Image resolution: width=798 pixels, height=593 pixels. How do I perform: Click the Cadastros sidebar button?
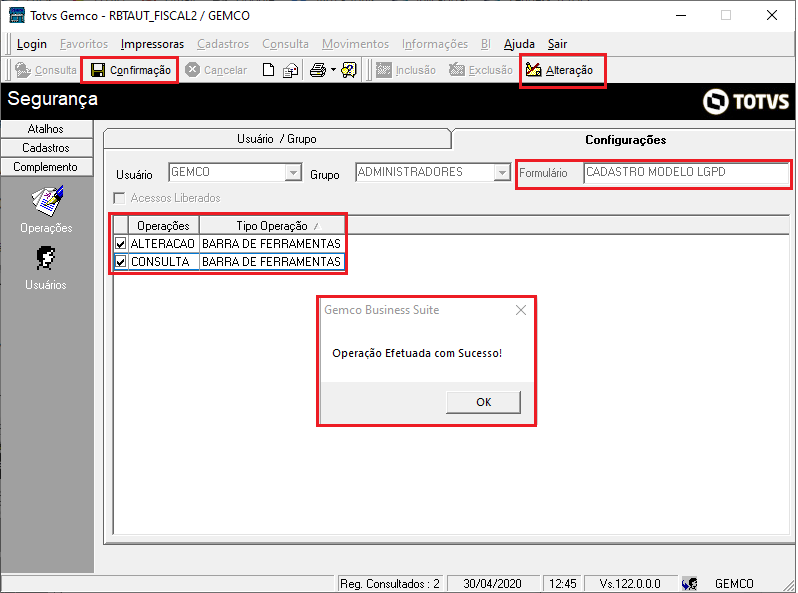(46, 148)
